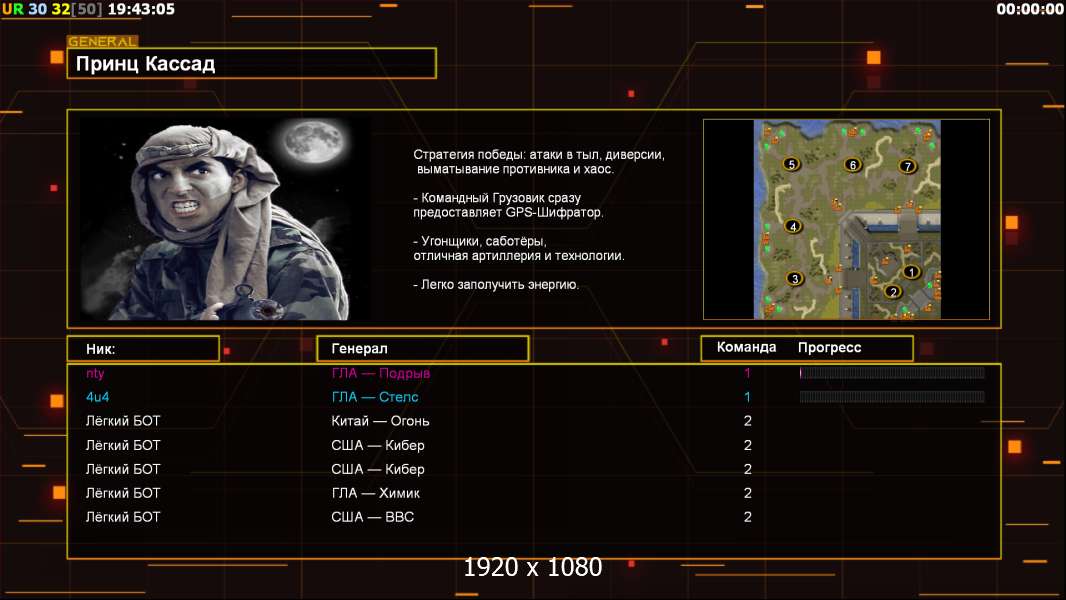This screenshot has height=600, width=1066.
Task: Click start position 7 marker on map
Action: 908,166
